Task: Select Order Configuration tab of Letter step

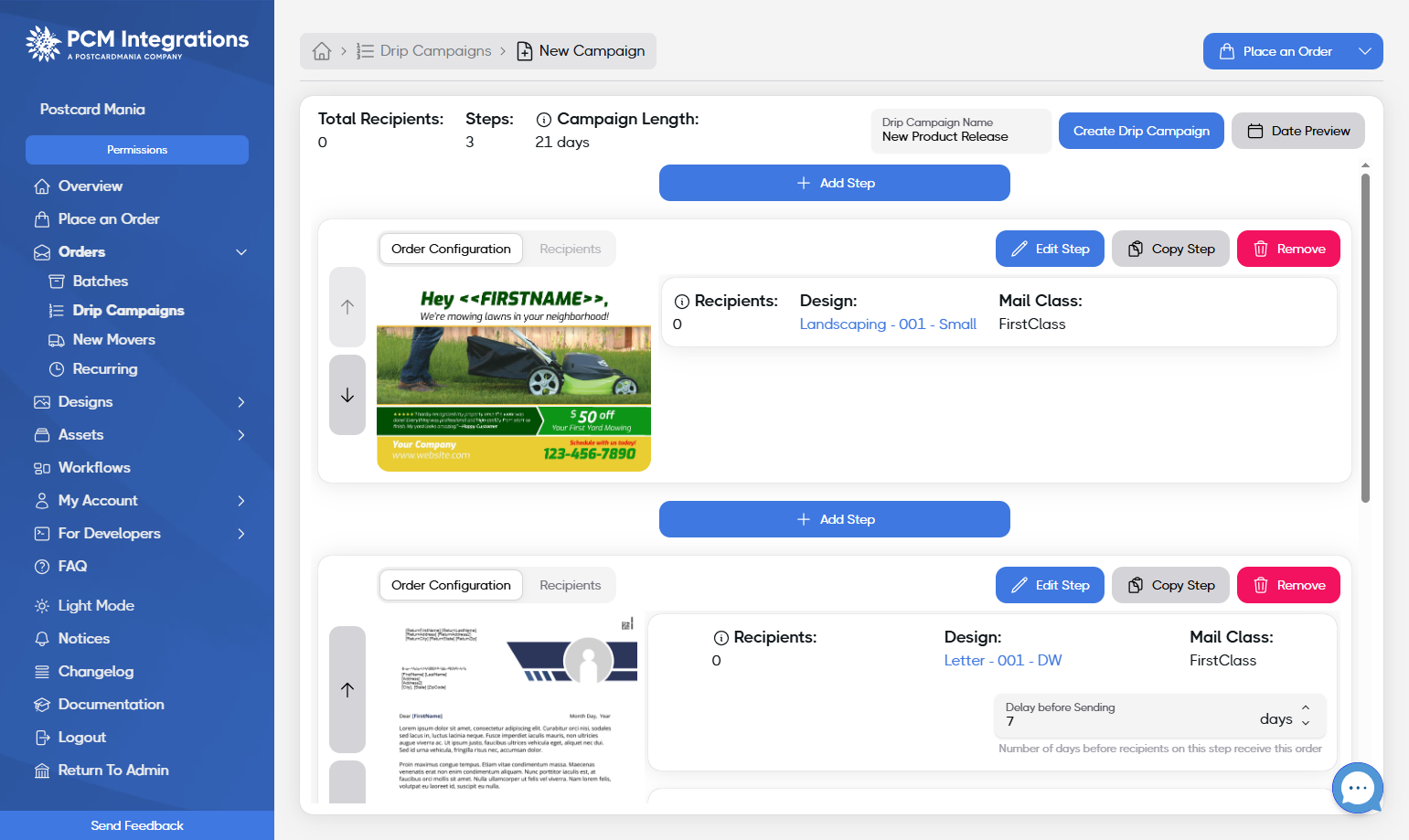Action: pyautogui.click(x=451, y=585)
